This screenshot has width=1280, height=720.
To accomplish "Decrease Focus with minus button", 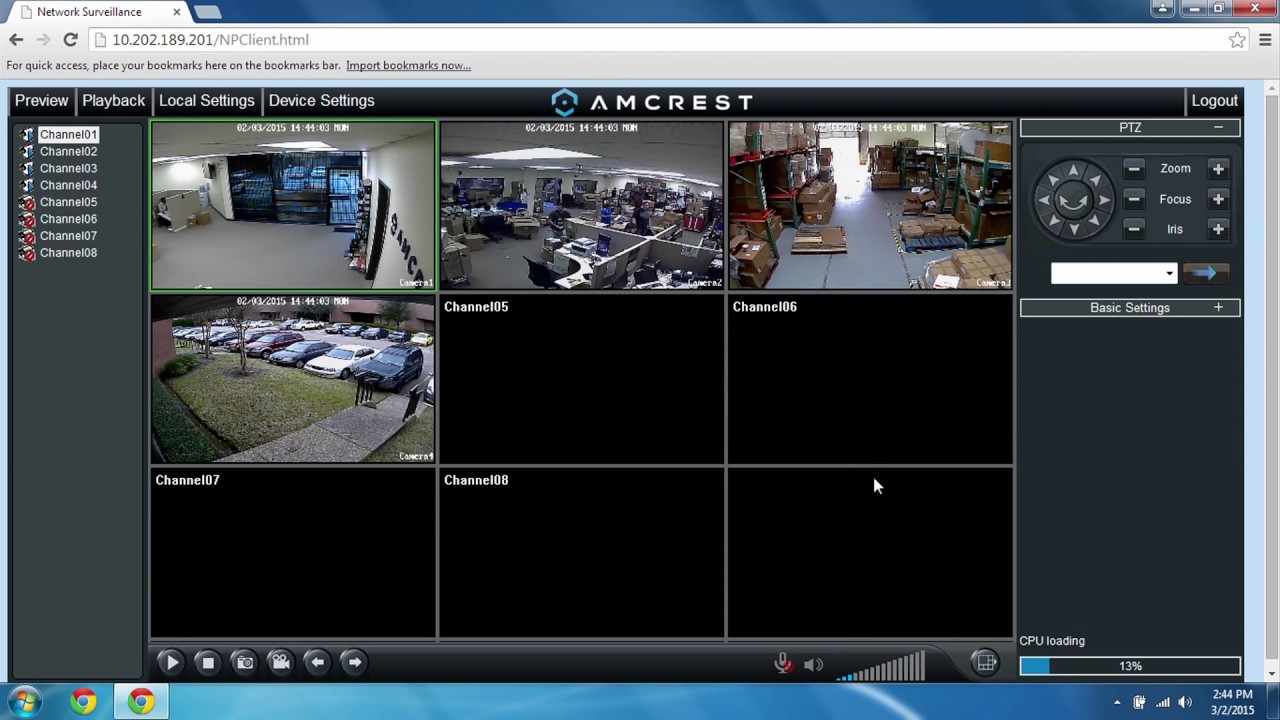I will click(x=1133, y=199).
